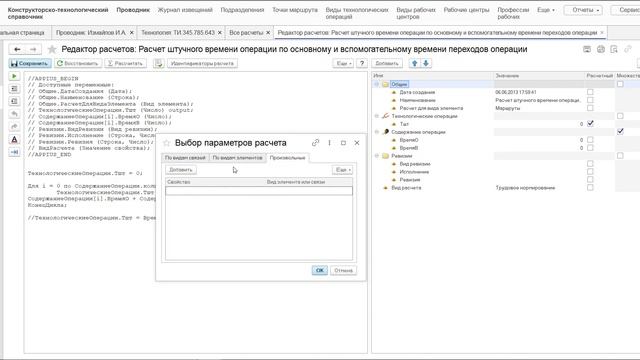Open the Еще dropdown inside the dialog
640x360 pixels.
click(342, 170)
